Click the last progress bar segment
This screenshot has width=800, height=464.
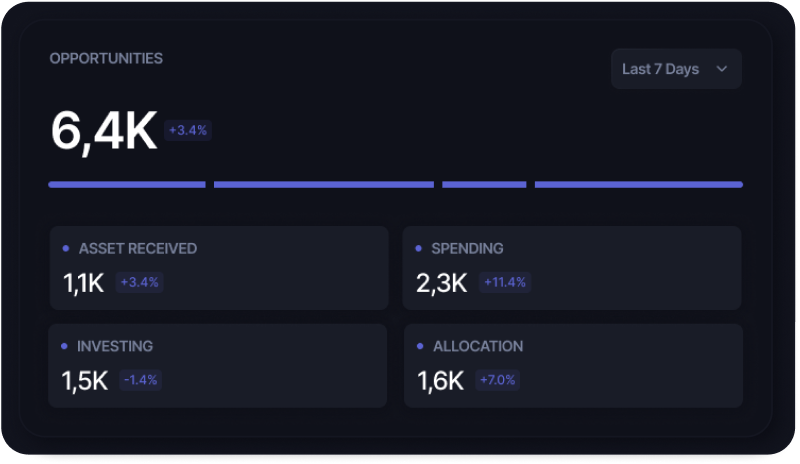click(x=638, y=184)
